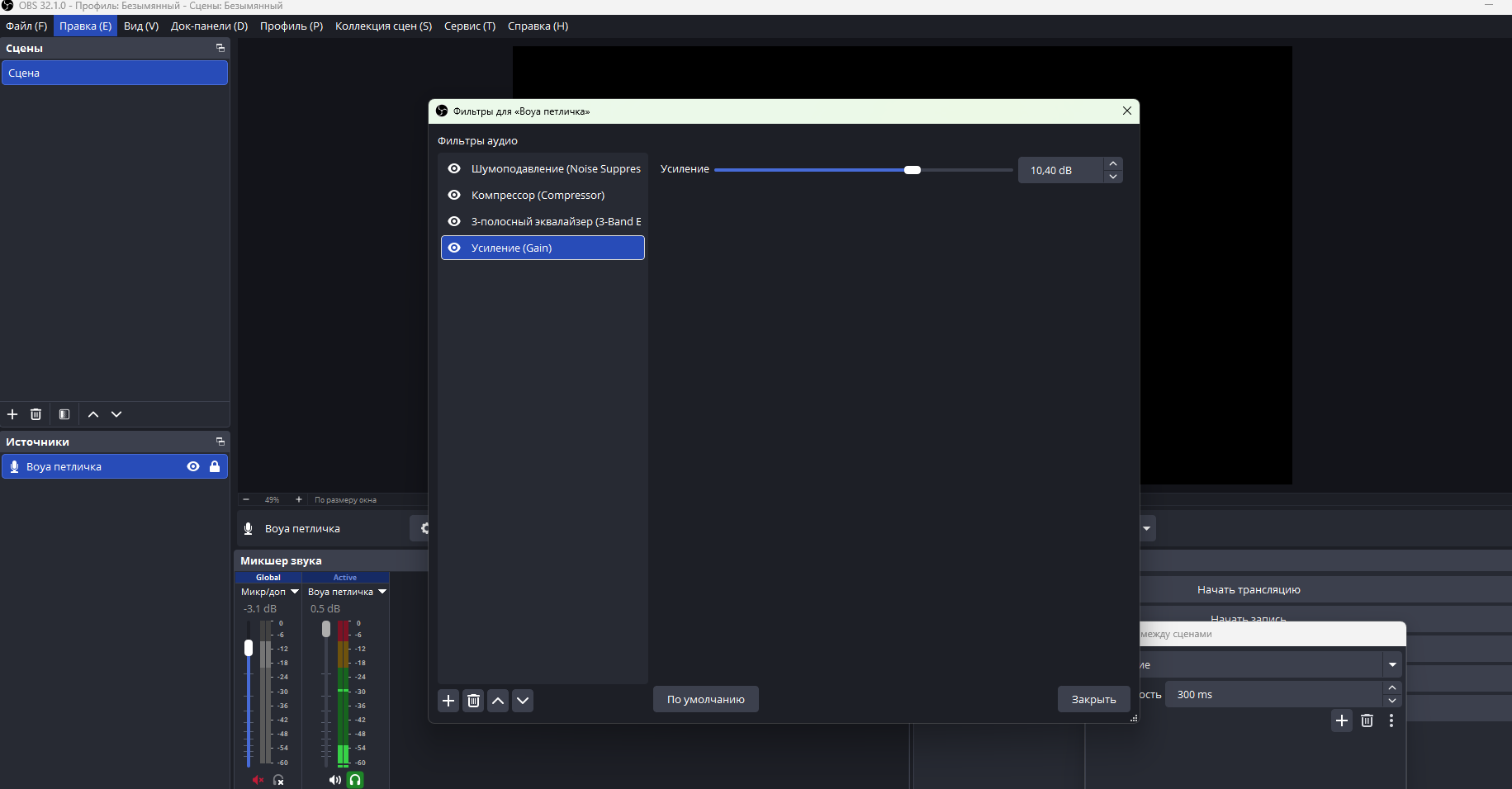Select the 3-полосный эквалайзер filter row
Viewport: 1512px width, 789px height.
pyautogui.click(x=543, y=221)
